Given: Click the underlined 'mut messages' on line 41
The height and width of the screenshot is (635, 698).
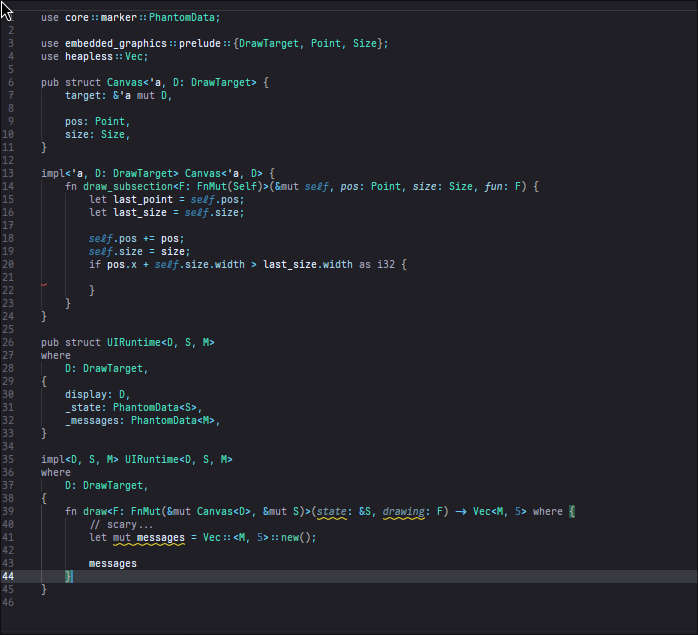Looking at the screenshot, I should click(x=149, y=538).
